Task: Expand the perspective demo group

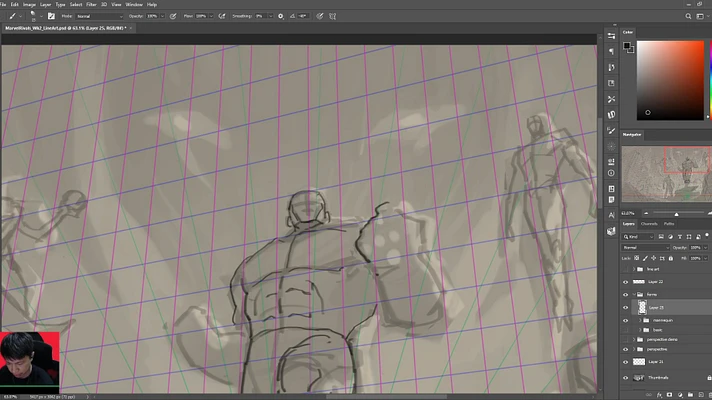Action: click(x=634, y=340)
